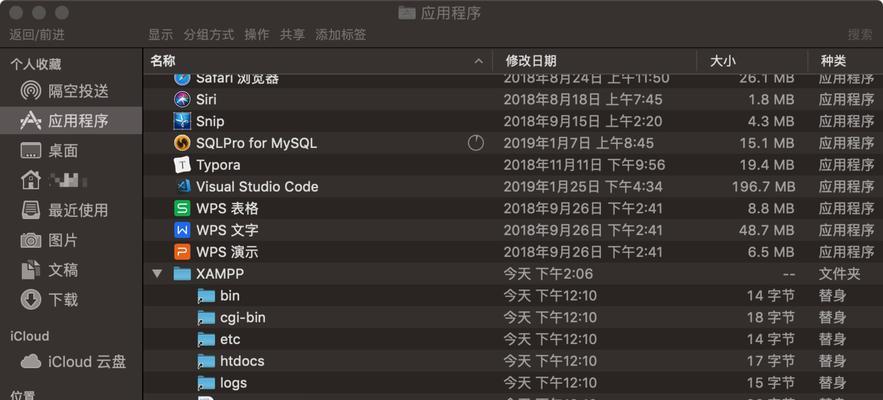The image size is (883, 400).
Task: Sort by 名称 column header
Action: (x=318, y=61)
